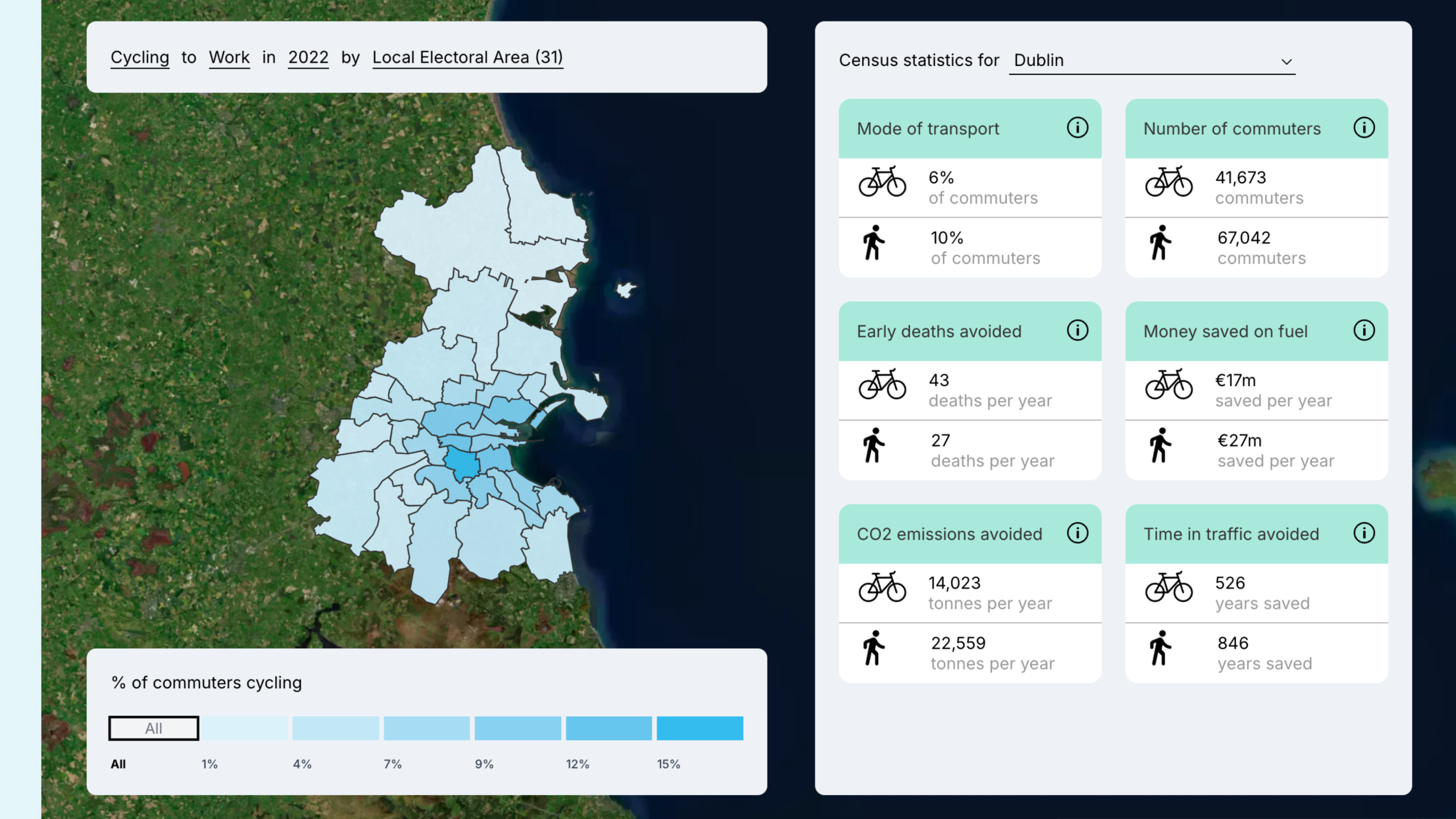Show info about Money saved on fuel
This screenshot has width=1456, height=819.
pyautogui.click(x=1364, y=330)
